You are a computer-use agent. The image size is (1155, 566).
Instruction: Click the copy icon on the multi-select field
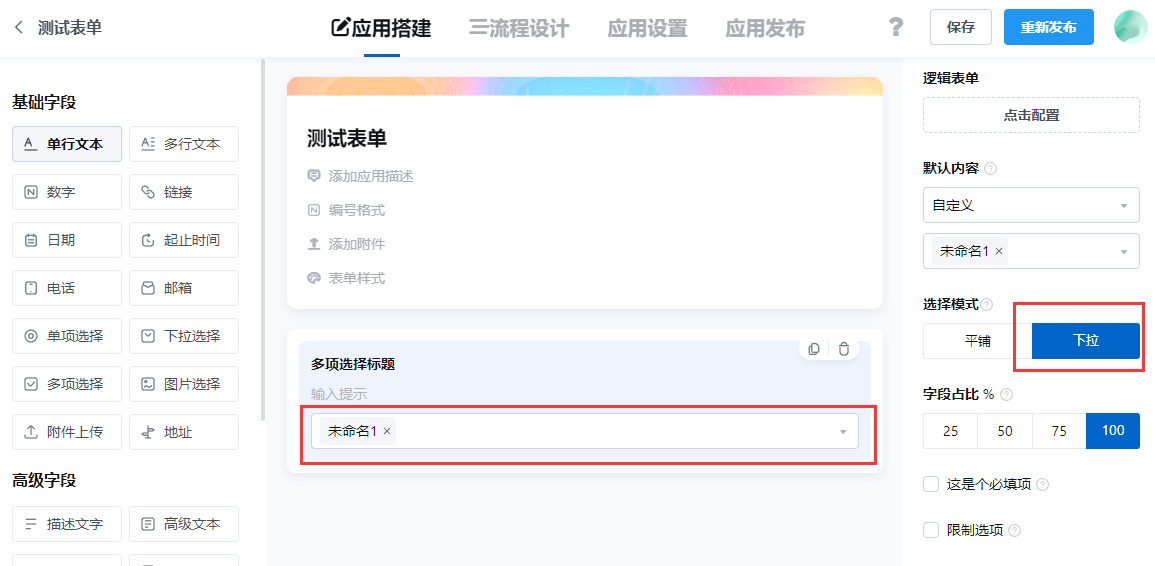tap(814, 349)
